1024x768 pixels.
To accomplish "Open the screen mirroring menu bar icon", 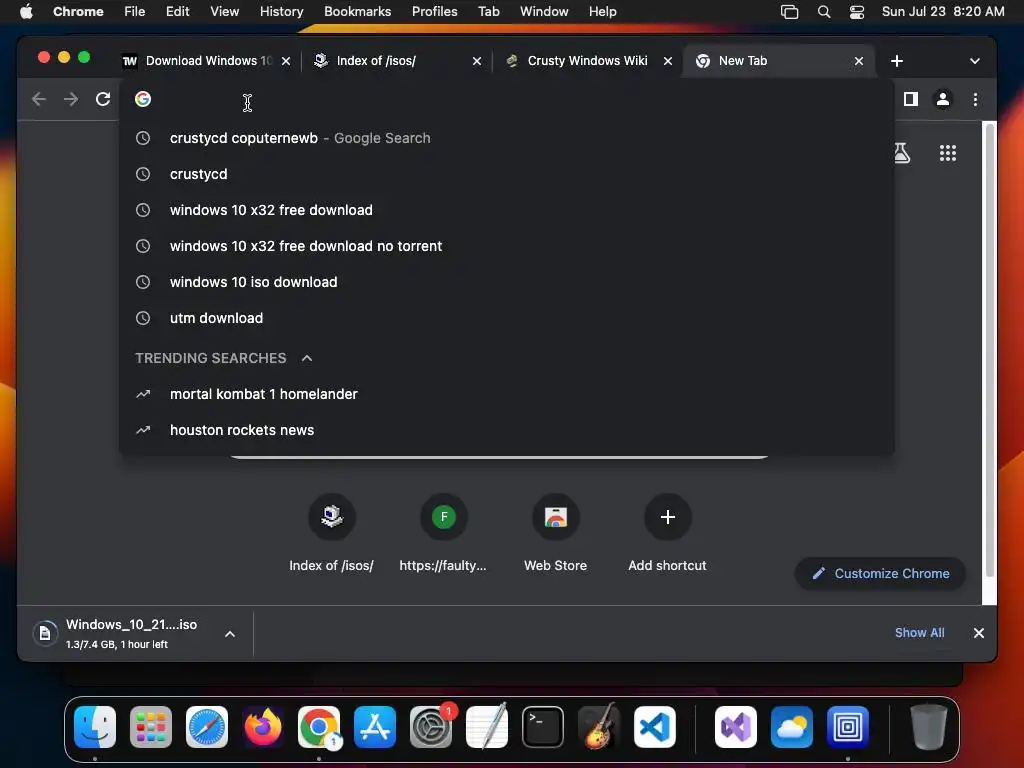I will [790, 12].
